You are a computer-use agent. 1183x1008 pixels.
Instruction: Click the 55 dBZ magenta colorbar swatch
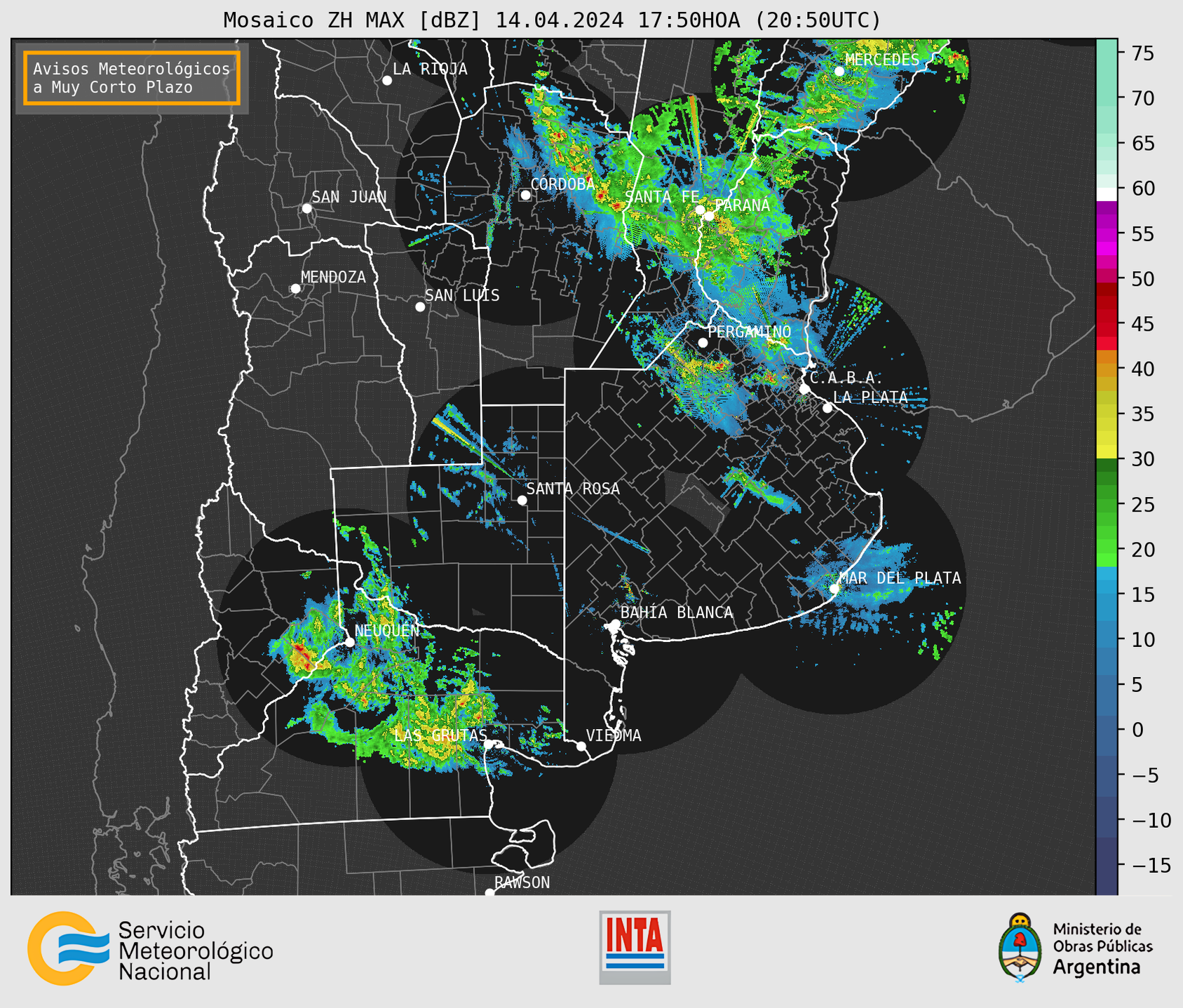click(x=1107, y=234)
